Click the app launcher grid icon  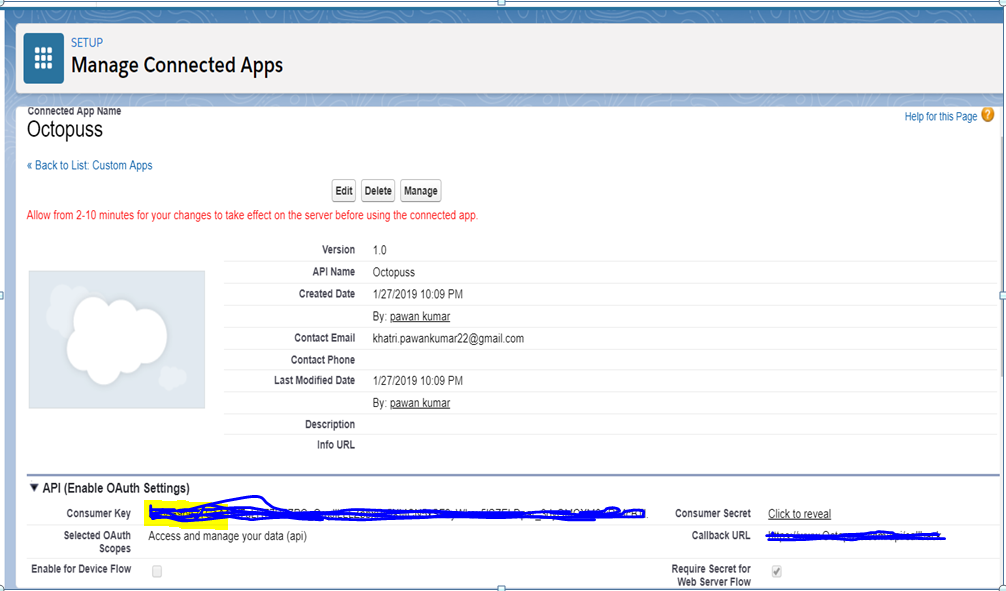click(x=44, y=58)
